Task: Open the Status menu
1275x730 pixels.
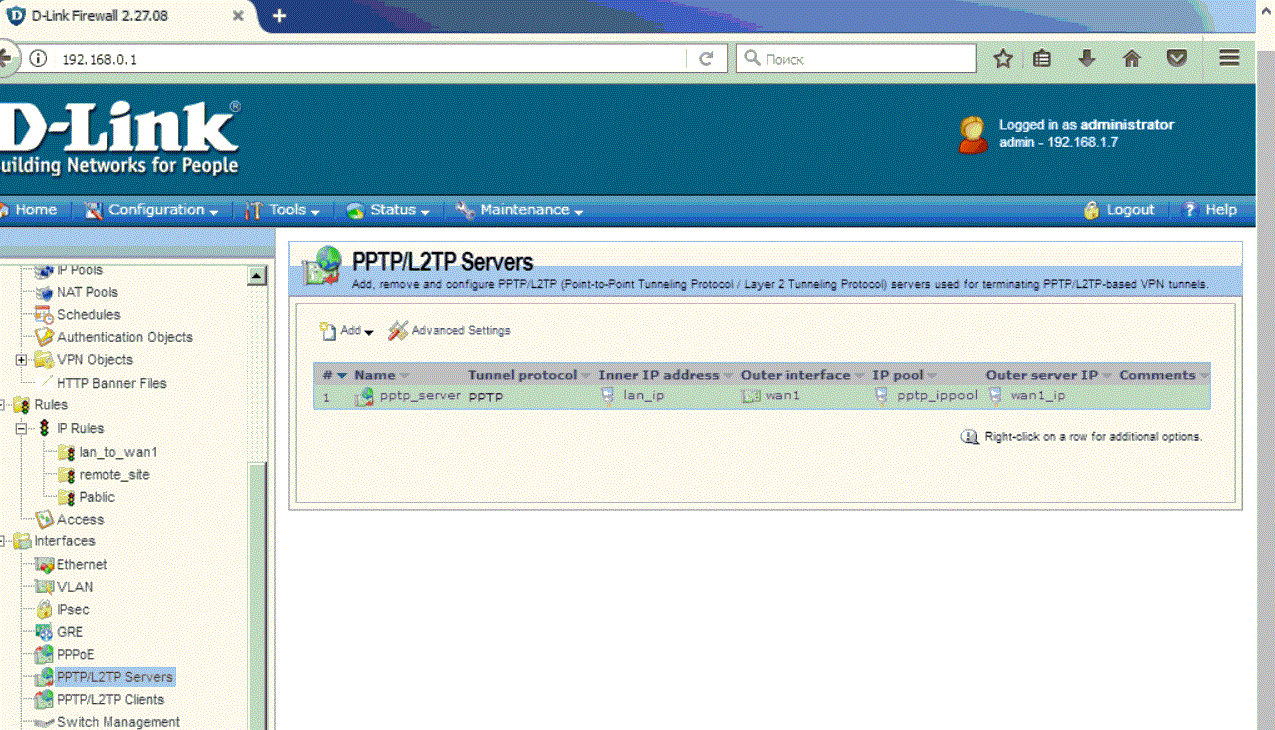Action: [388, 210]
